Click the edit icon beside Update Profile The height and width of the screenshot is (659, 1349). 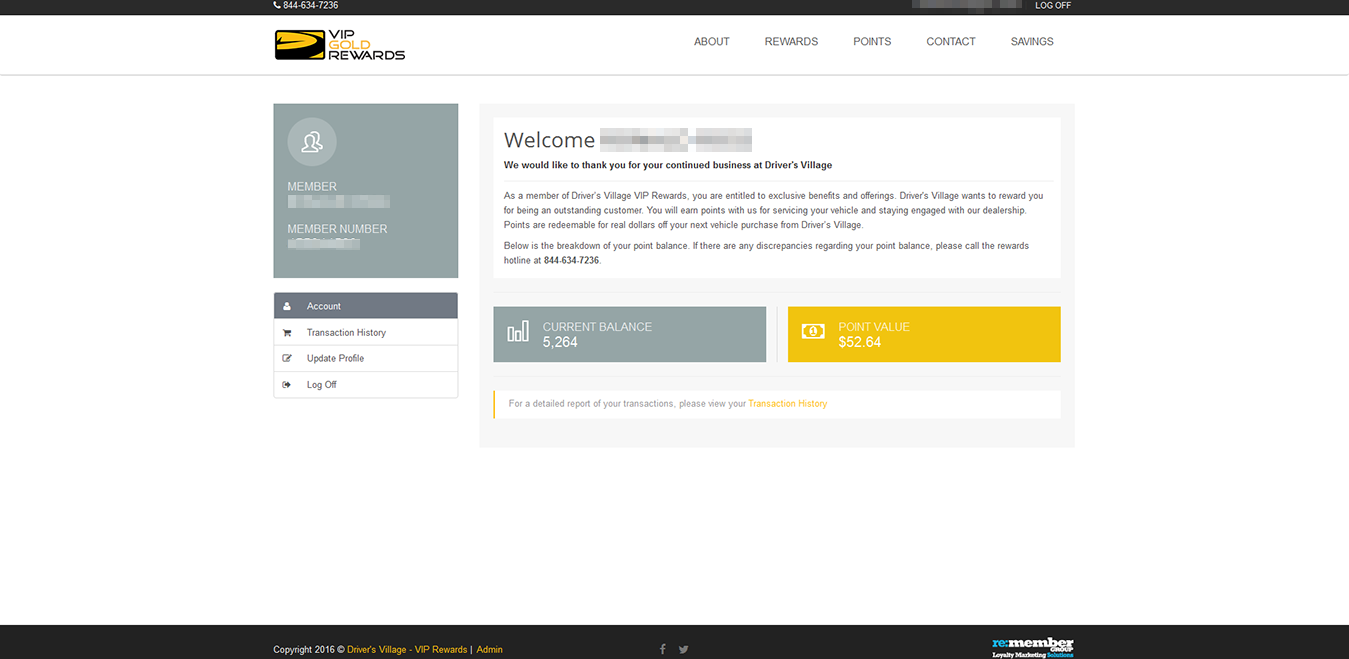coord(287,358)
